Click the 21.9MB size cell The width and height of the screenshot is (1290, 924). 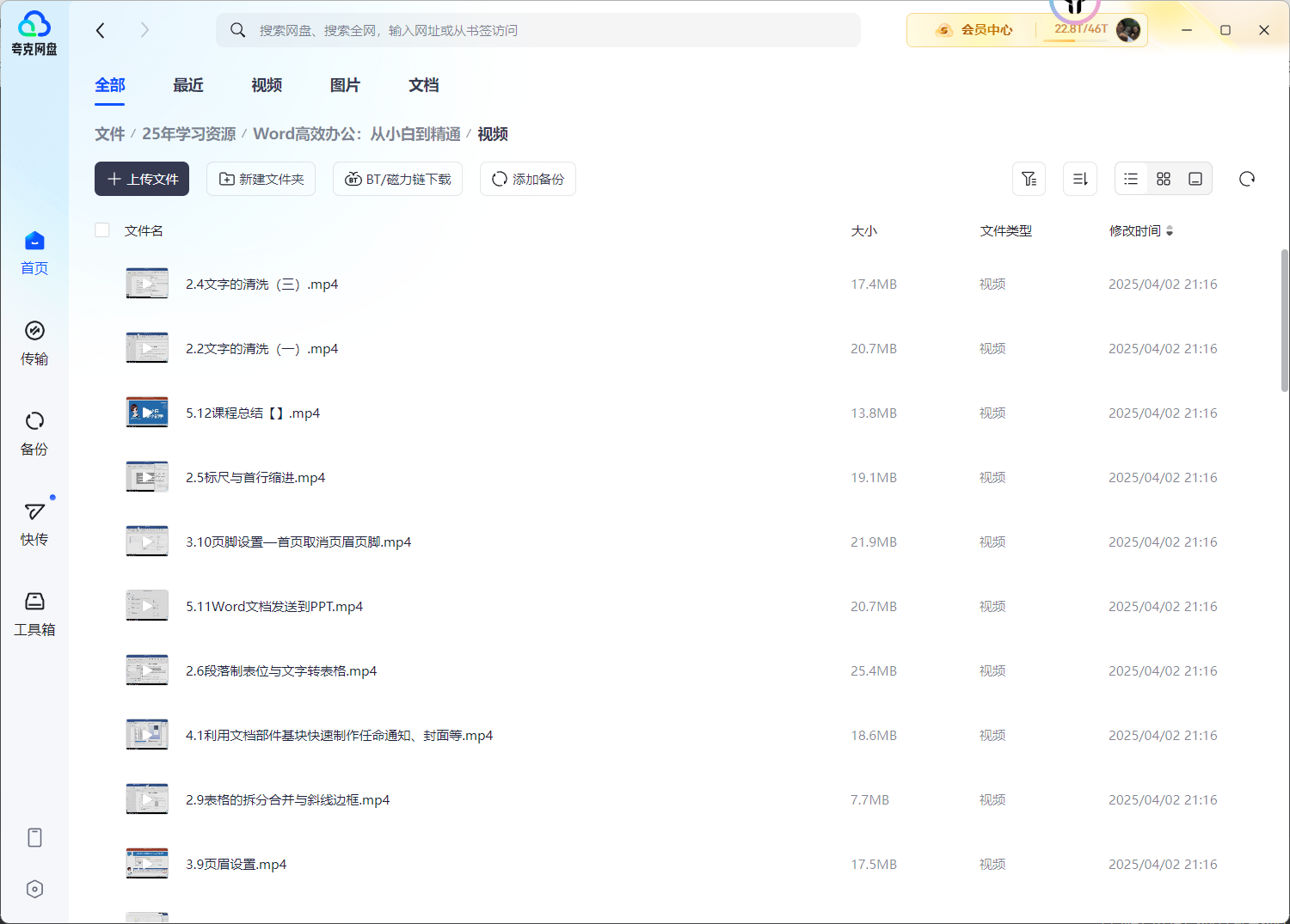coord(874,542)
